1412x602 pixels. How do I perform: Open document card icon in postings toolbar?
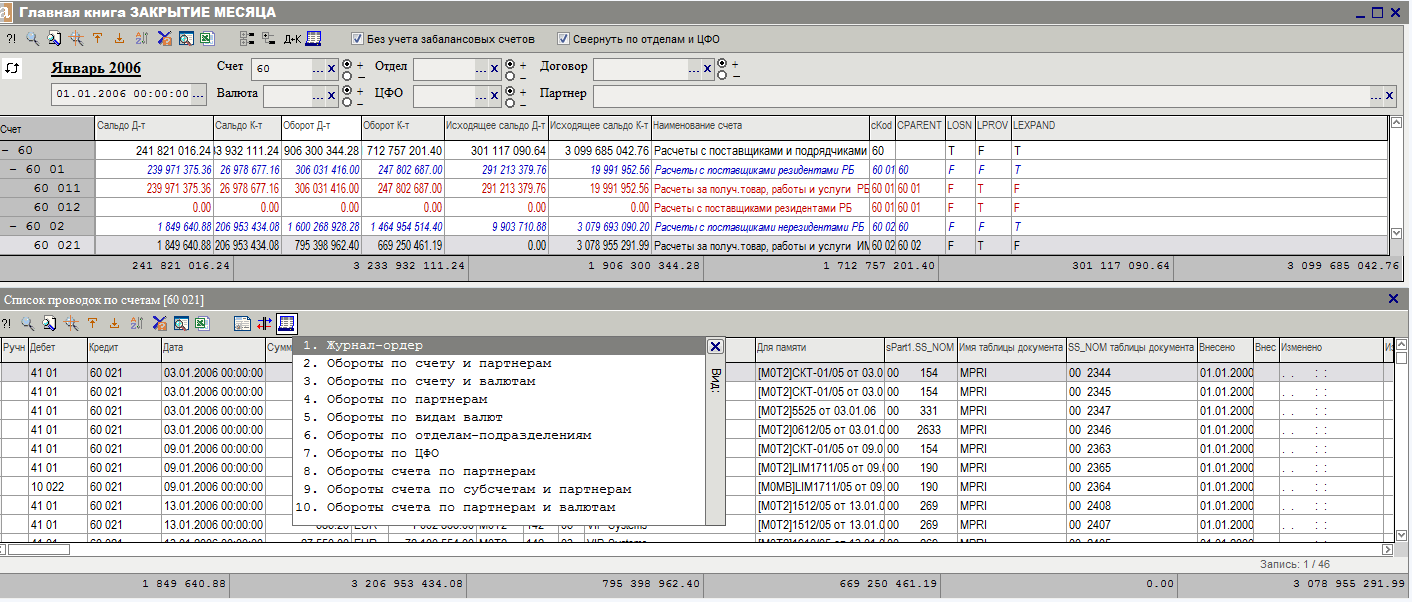coord(242,324)
